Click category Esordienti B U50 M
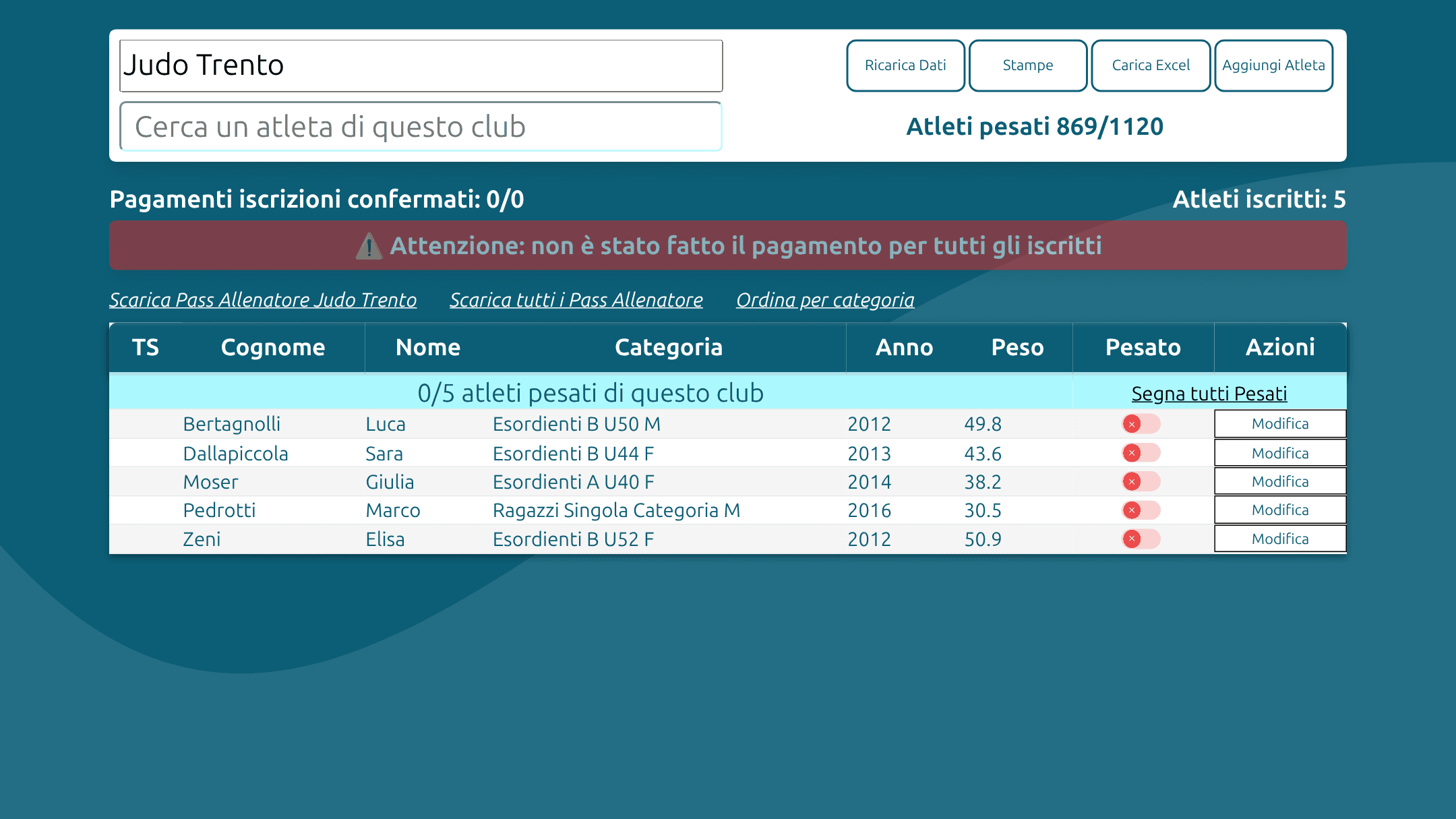Image resolution: width=1456 pixels, height=819 pixels. point(577,424)
